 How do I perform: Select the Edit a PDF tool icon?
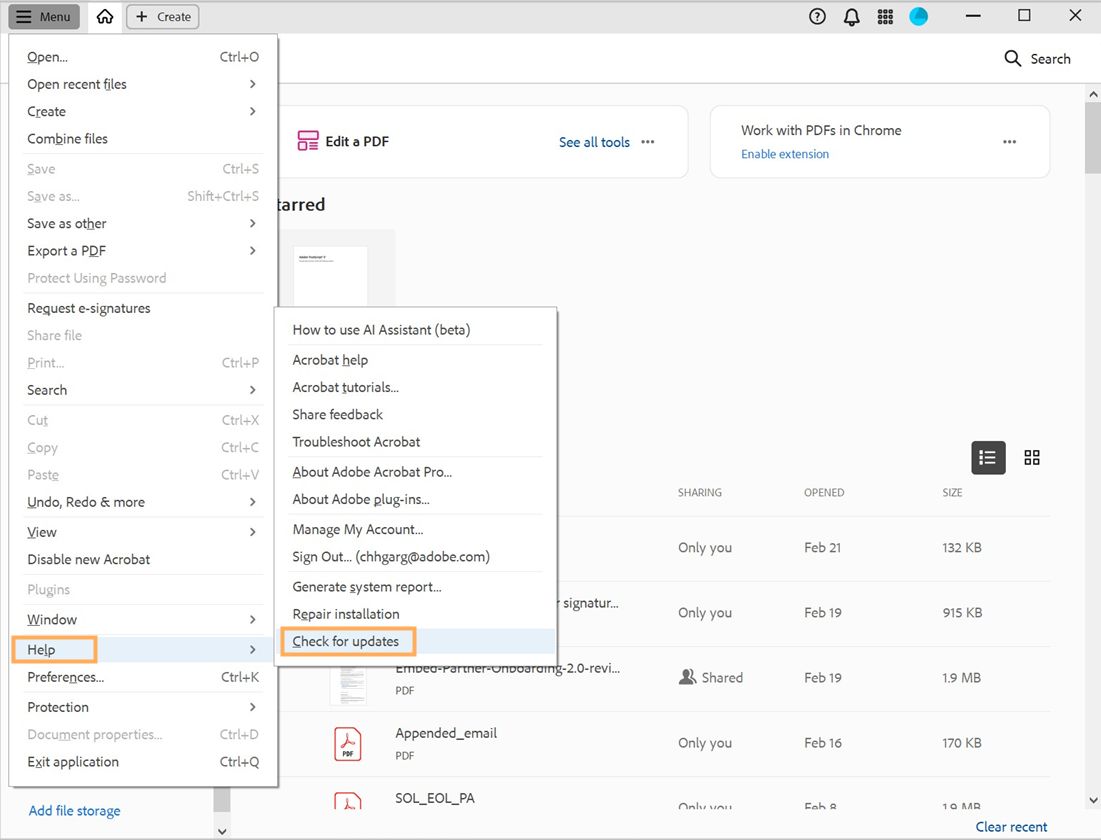click(306, 141)
